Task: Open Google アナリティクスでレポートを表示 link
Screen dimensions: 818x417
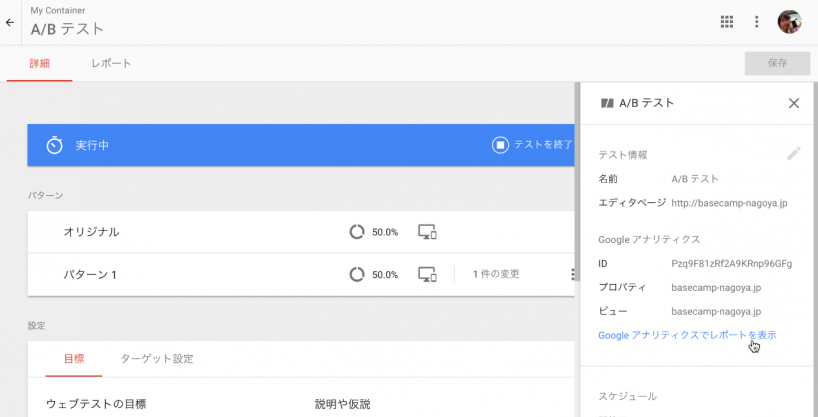Action: [x=686, y=335]
